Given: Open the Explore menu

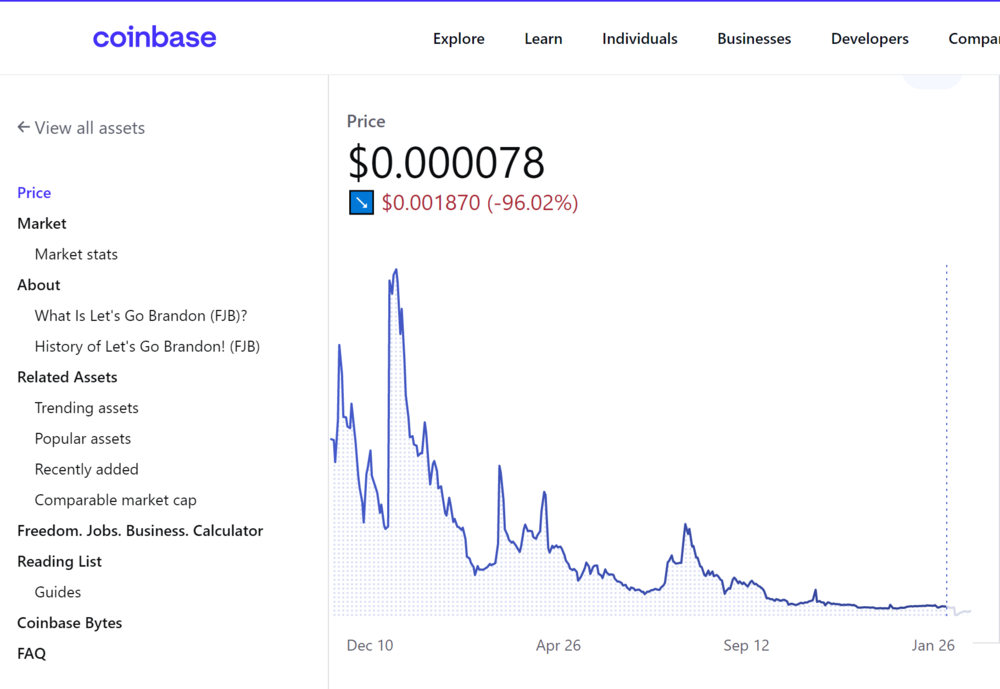Looking at the screenshot, I should tap(458, 39).
